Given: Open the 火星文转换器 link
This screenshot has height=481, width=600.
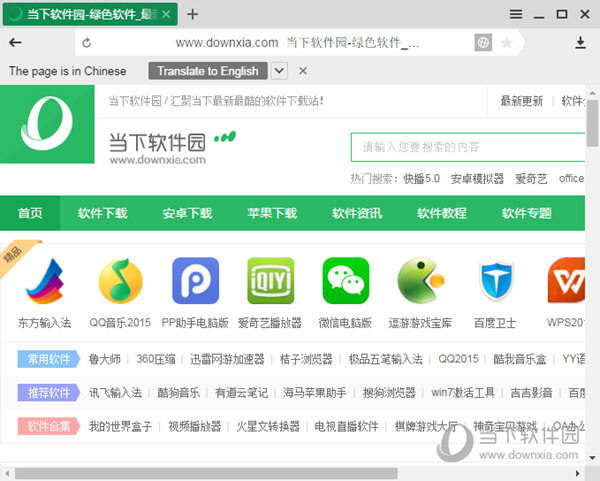Looking at the screenshot, I should pyautogui.click(x=268, y=426).
